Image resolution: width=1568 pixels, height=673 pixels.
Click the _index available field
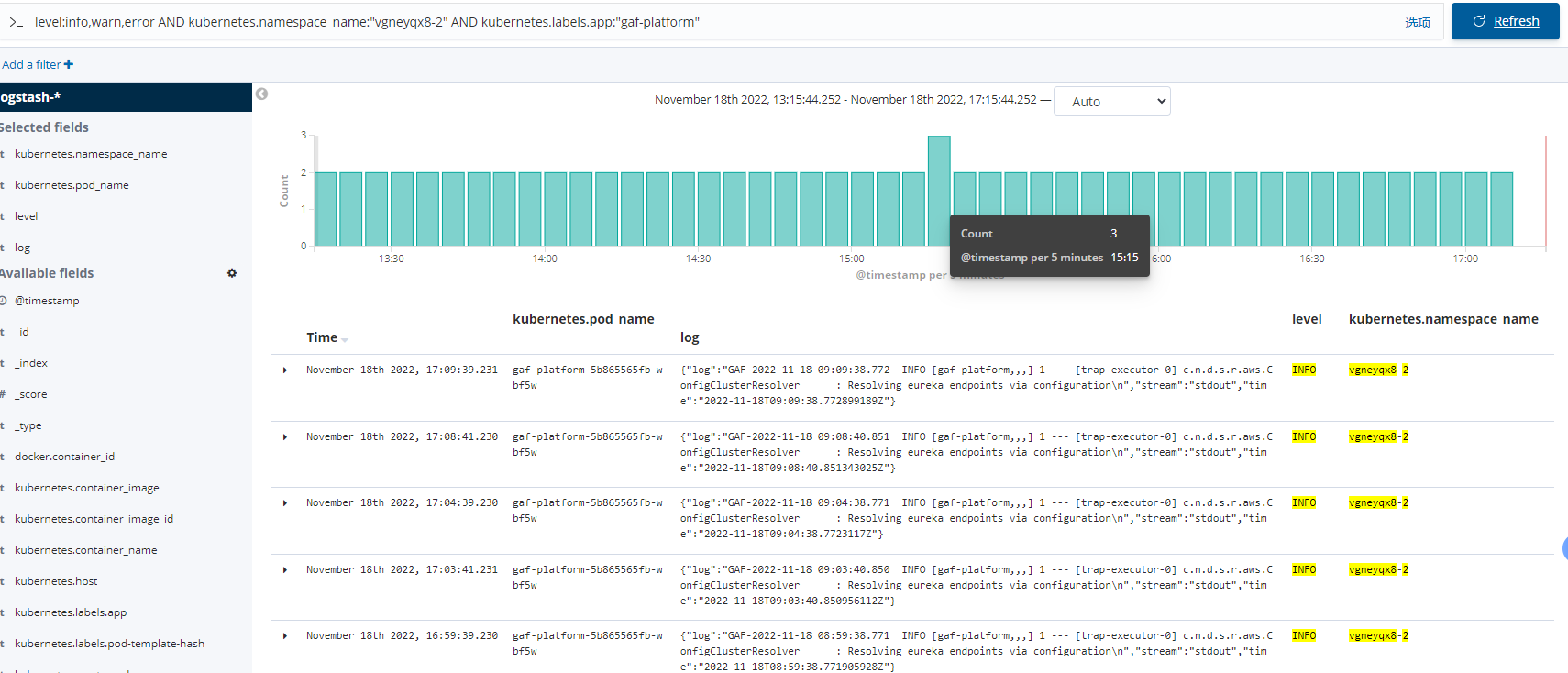pyautogui.click(x=31, y=363)
